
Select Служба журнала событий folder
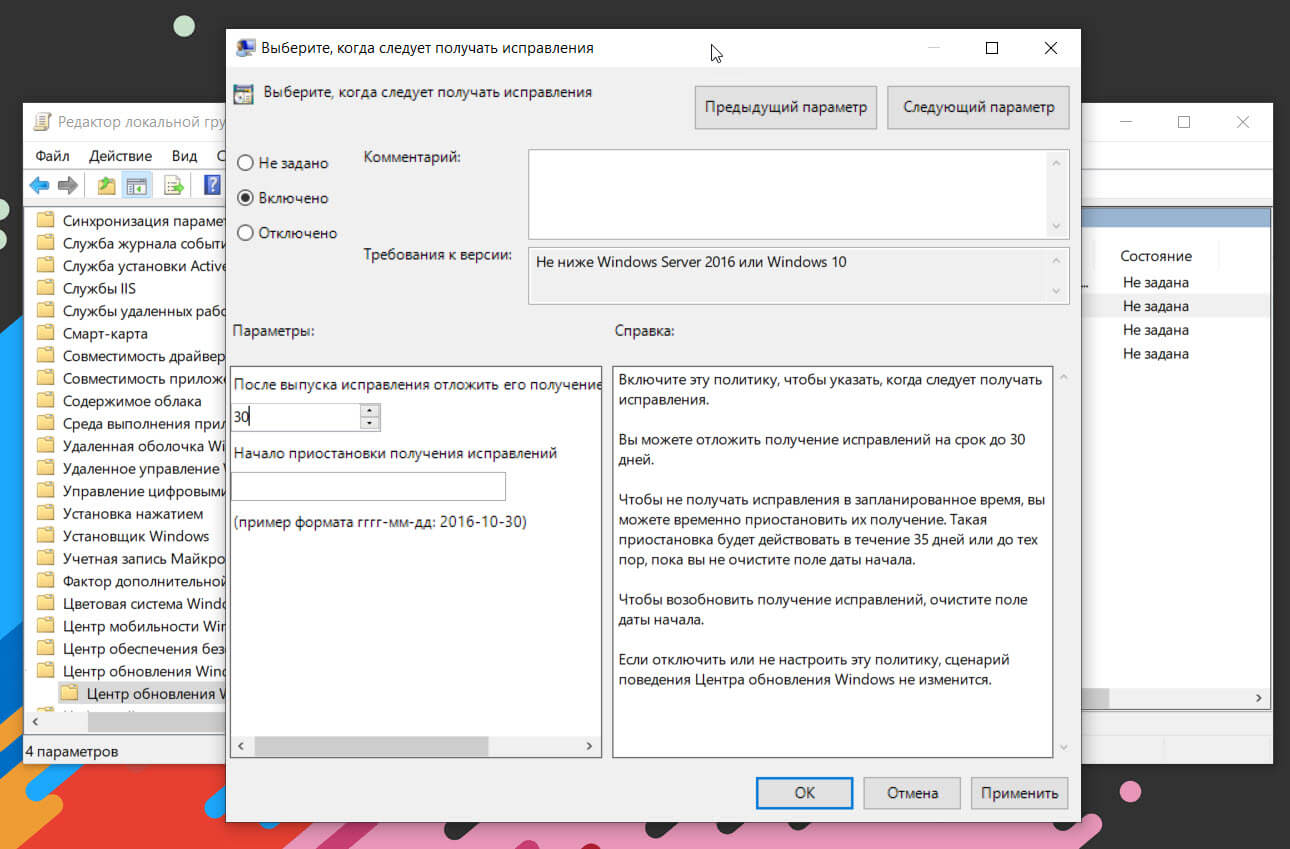[130, 243]
